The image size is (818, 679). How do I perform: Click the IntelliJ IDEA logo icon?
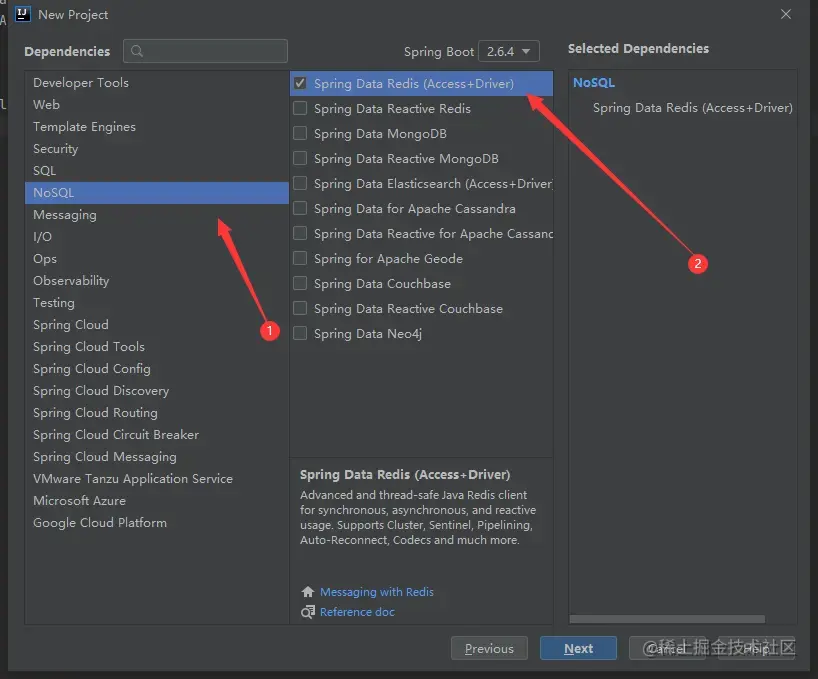click(22, 14)
